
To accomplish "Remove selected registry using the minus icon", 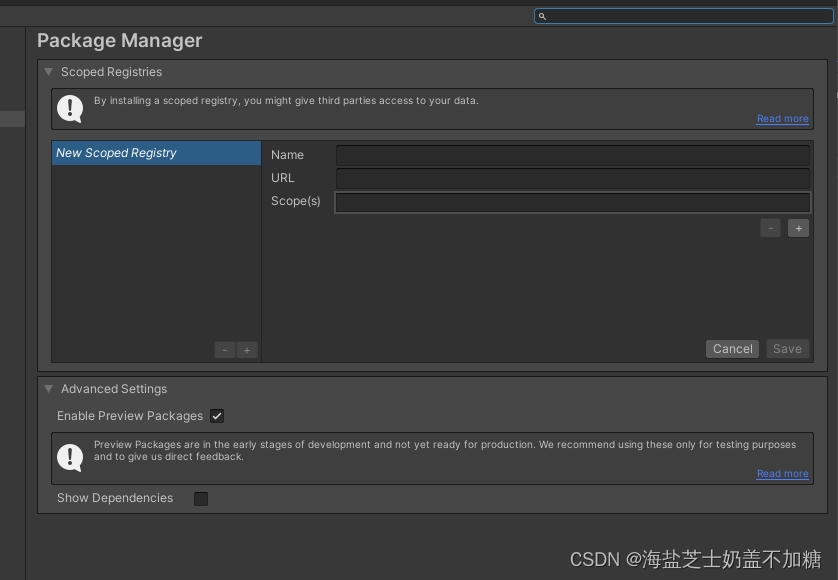I will 224,349.
